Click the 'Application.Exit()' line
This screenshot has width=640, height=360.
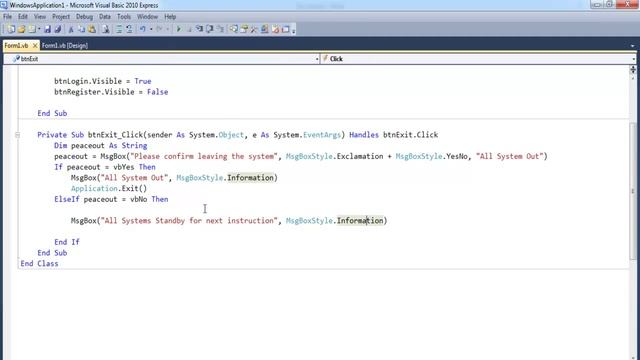109,188
